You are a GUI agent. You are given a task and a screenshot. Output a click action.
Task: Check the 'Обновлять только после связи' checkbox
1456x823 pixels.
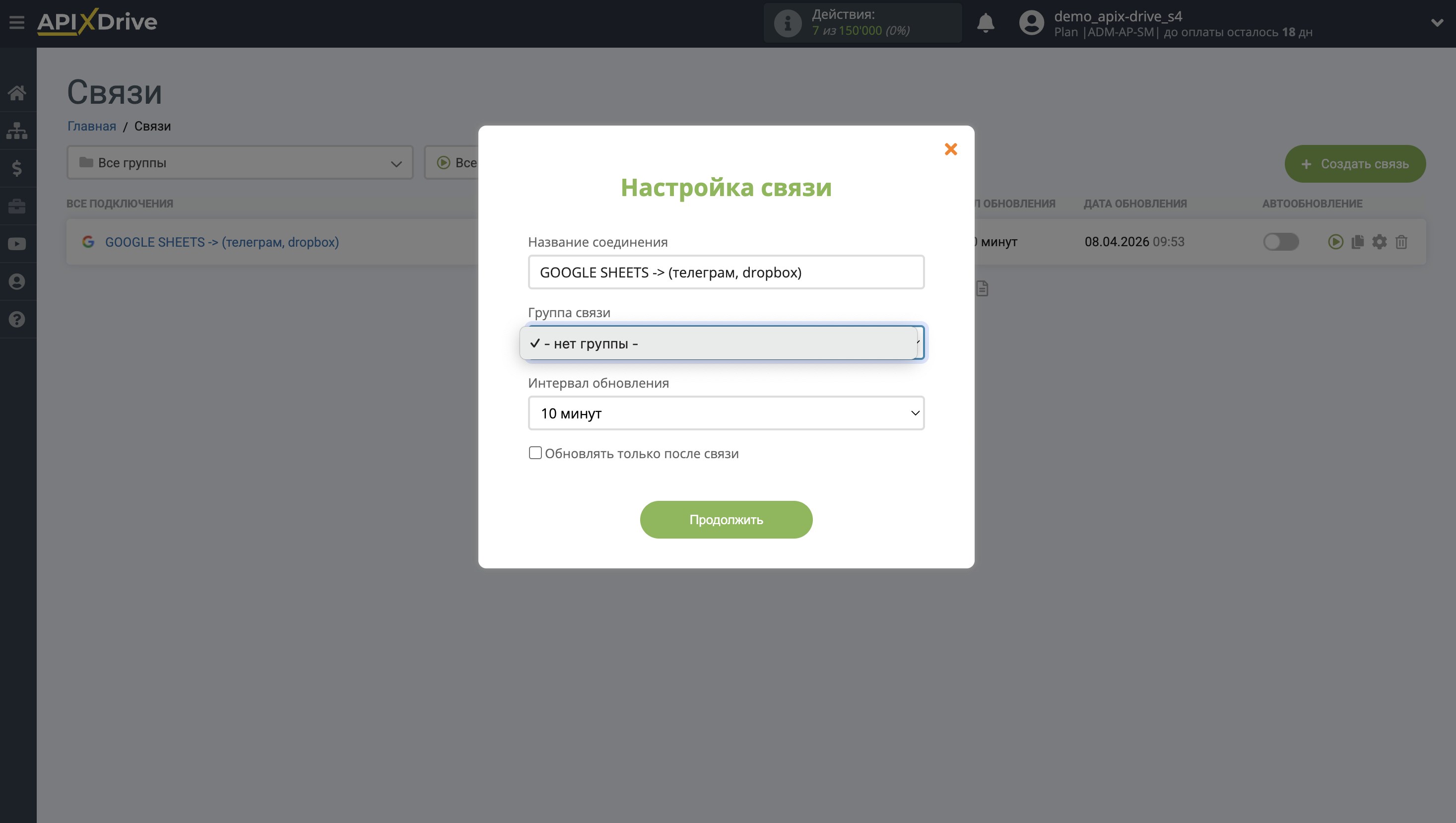535,453
